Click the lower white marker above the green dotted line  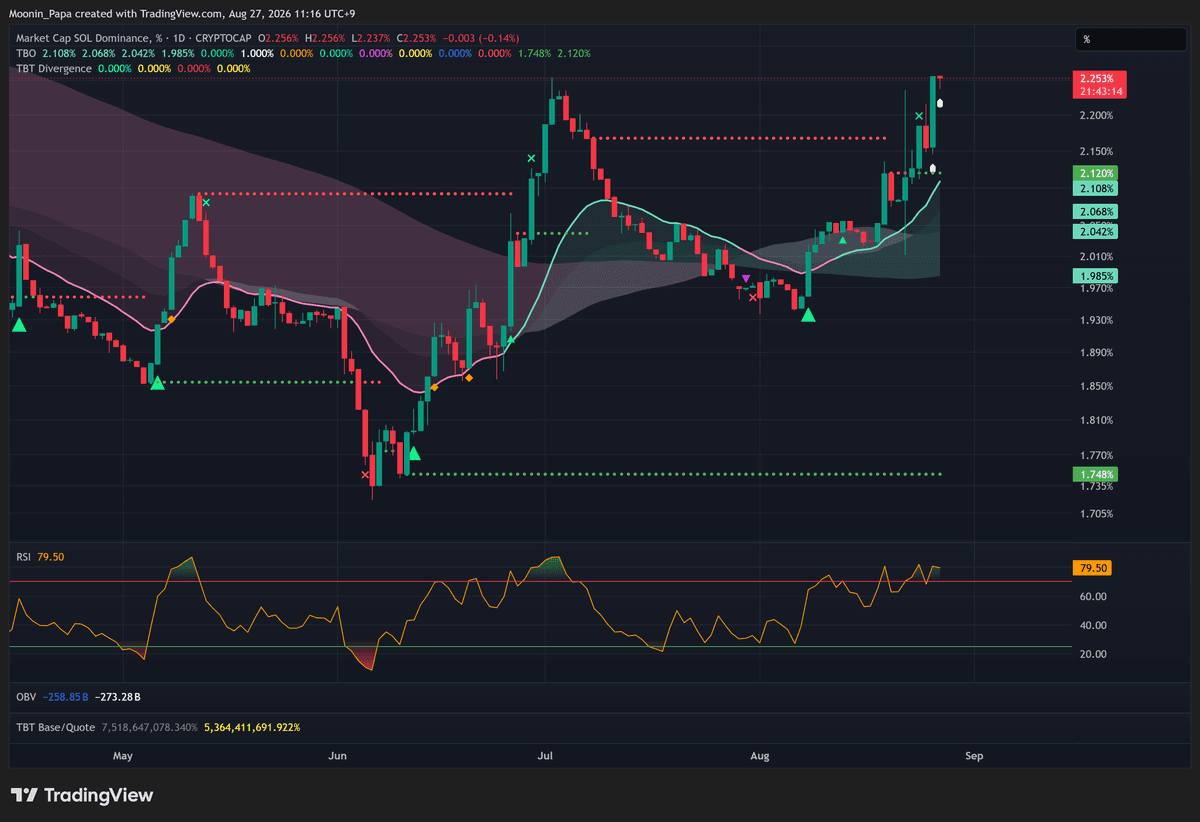pos(933,169)
